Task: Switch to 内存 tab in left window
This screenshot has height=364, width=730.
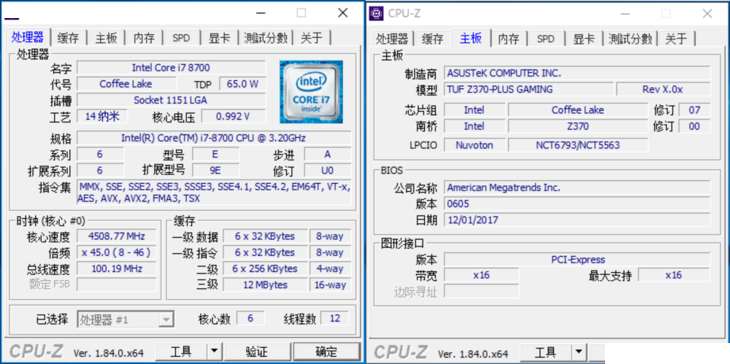Action: (x=144, y=38)
